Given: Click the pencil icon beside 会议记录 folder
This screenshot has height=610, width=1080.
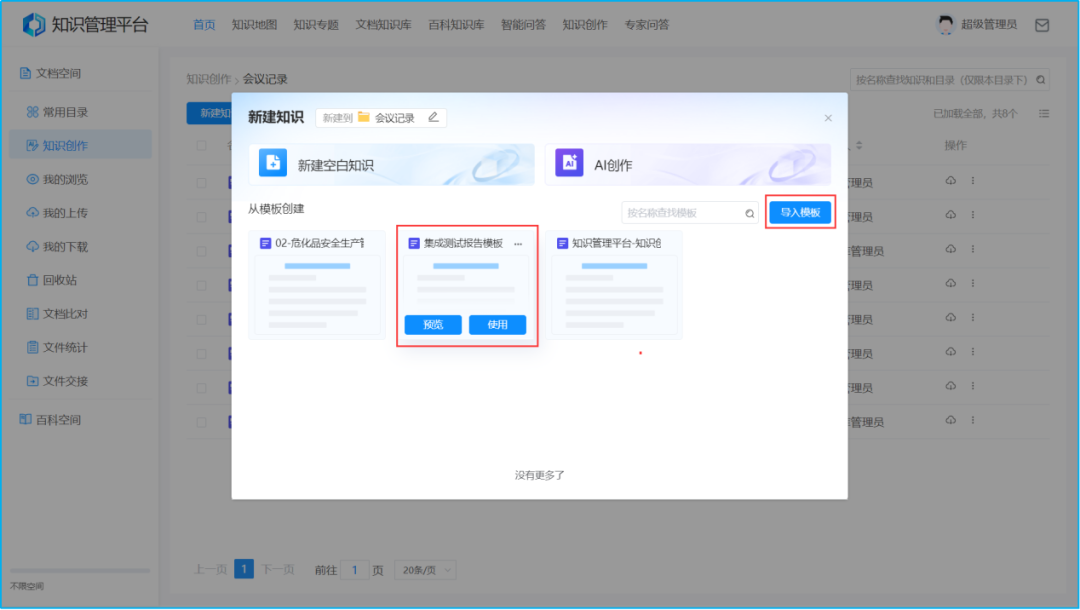Looking at the screenshot, I should (433, 117).
